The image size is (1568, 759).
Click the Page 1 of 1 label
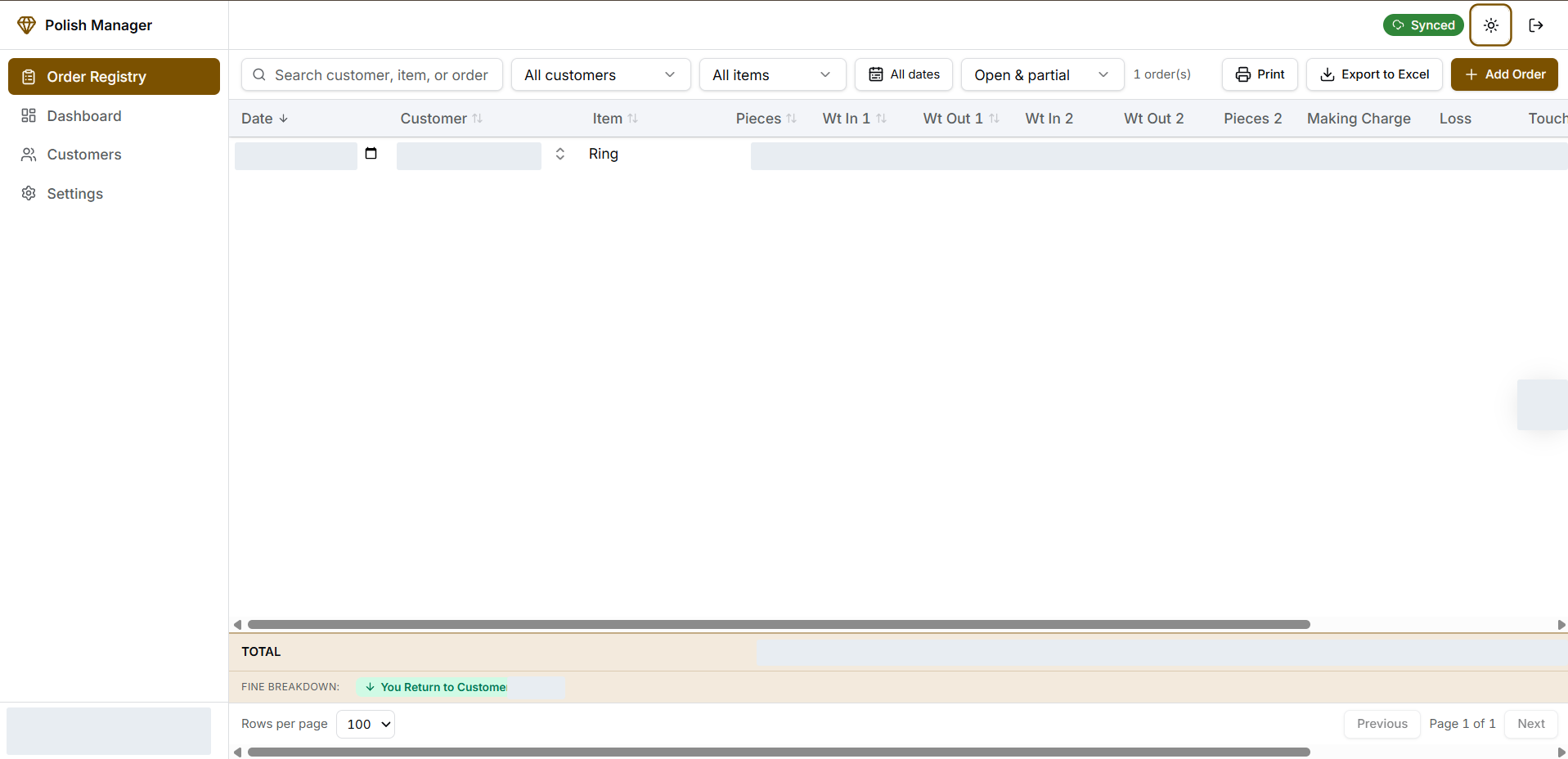pos(1462,724)
